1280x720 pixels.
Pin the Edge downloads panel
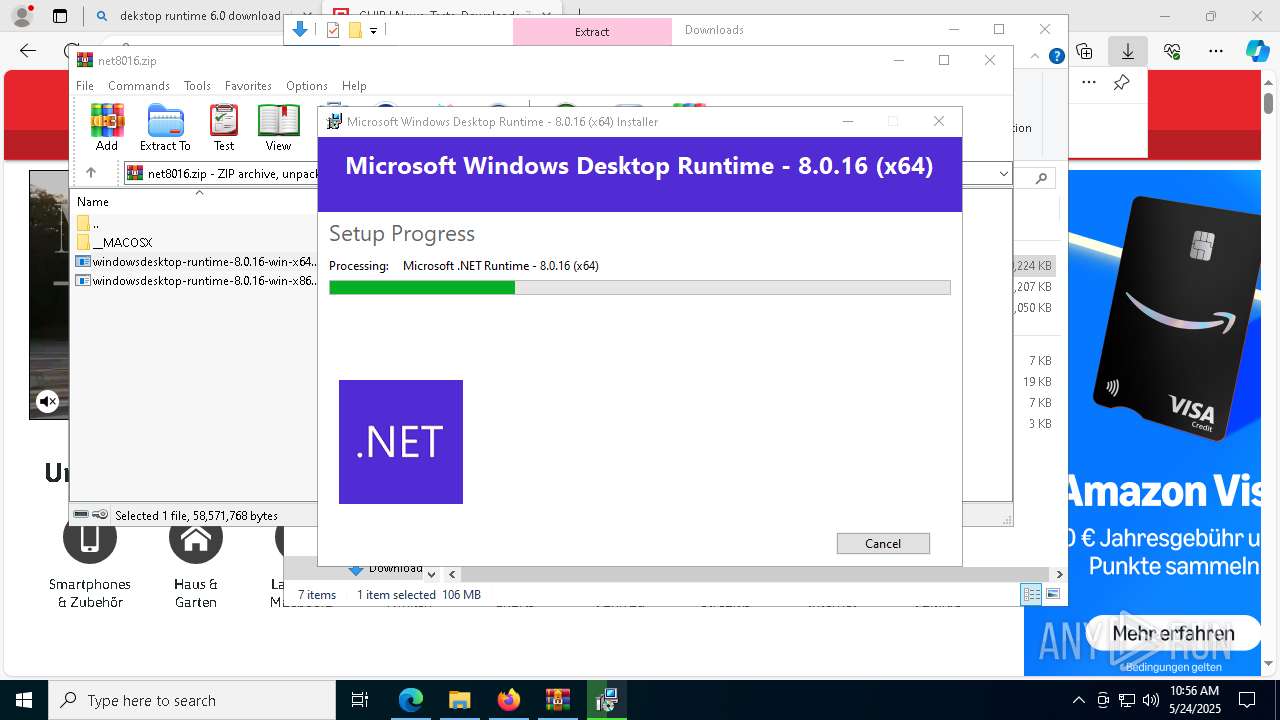pyautogui.click(x=1122, y=83)
